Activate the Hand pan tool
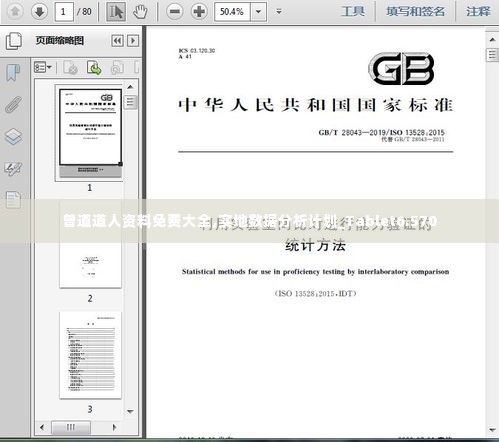Image resolution: width=499 pixels, height=442 pixels. 140,12
